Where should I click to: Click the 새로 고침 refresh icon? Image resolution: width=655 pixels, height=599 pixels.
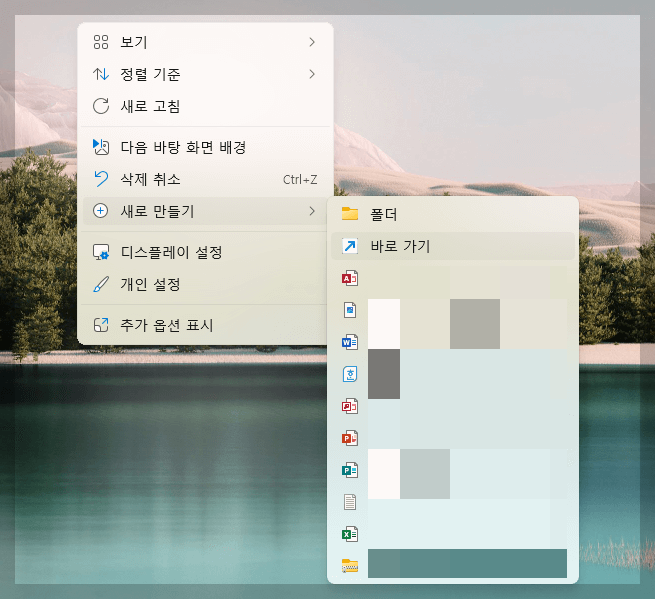[101, 106]
